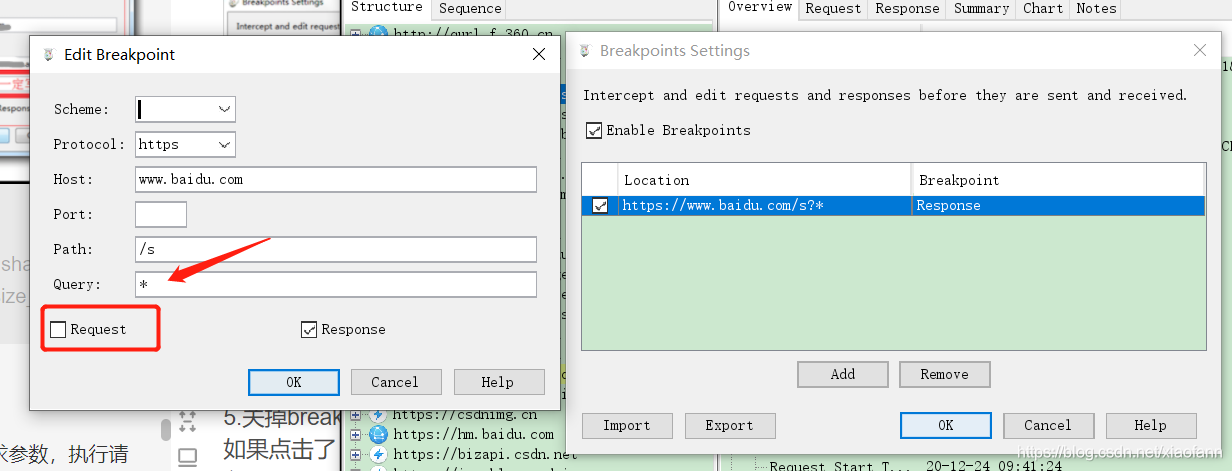The image size is (1232, 471).
Task: Open the Summary tab
Action: pyautogui.click(x=981, y=9)
